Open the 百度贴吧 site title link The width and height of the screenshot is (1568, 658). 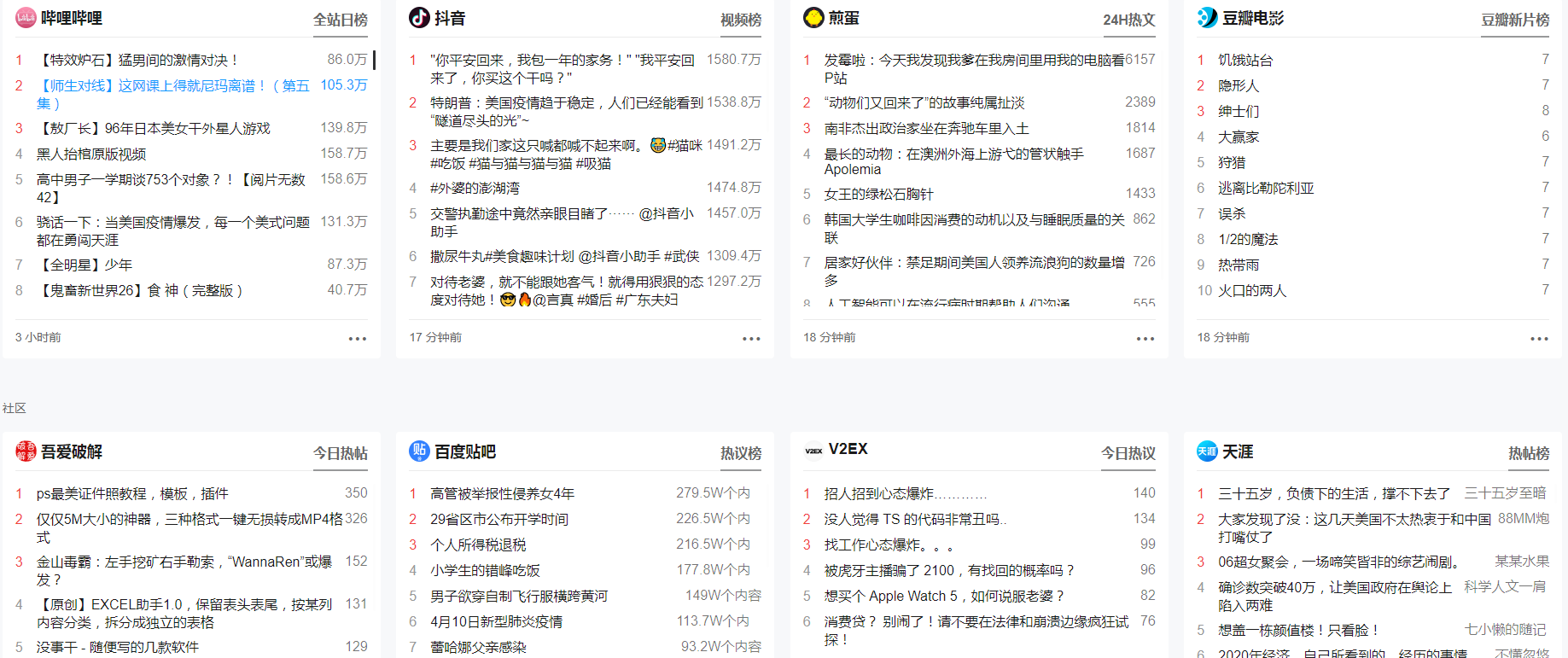[x=465, y=451]
